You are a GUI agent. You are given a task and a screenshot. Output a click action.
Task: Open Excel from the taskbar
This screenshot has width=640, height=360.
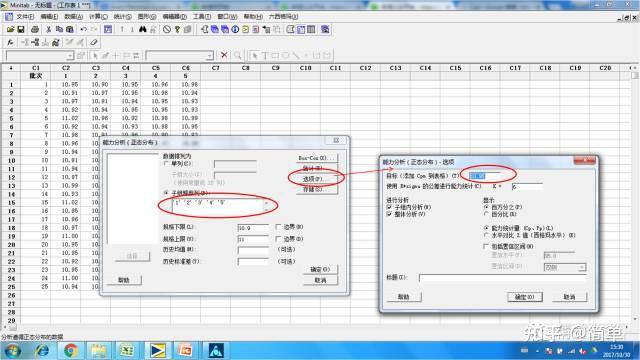(x=127, y=351)
